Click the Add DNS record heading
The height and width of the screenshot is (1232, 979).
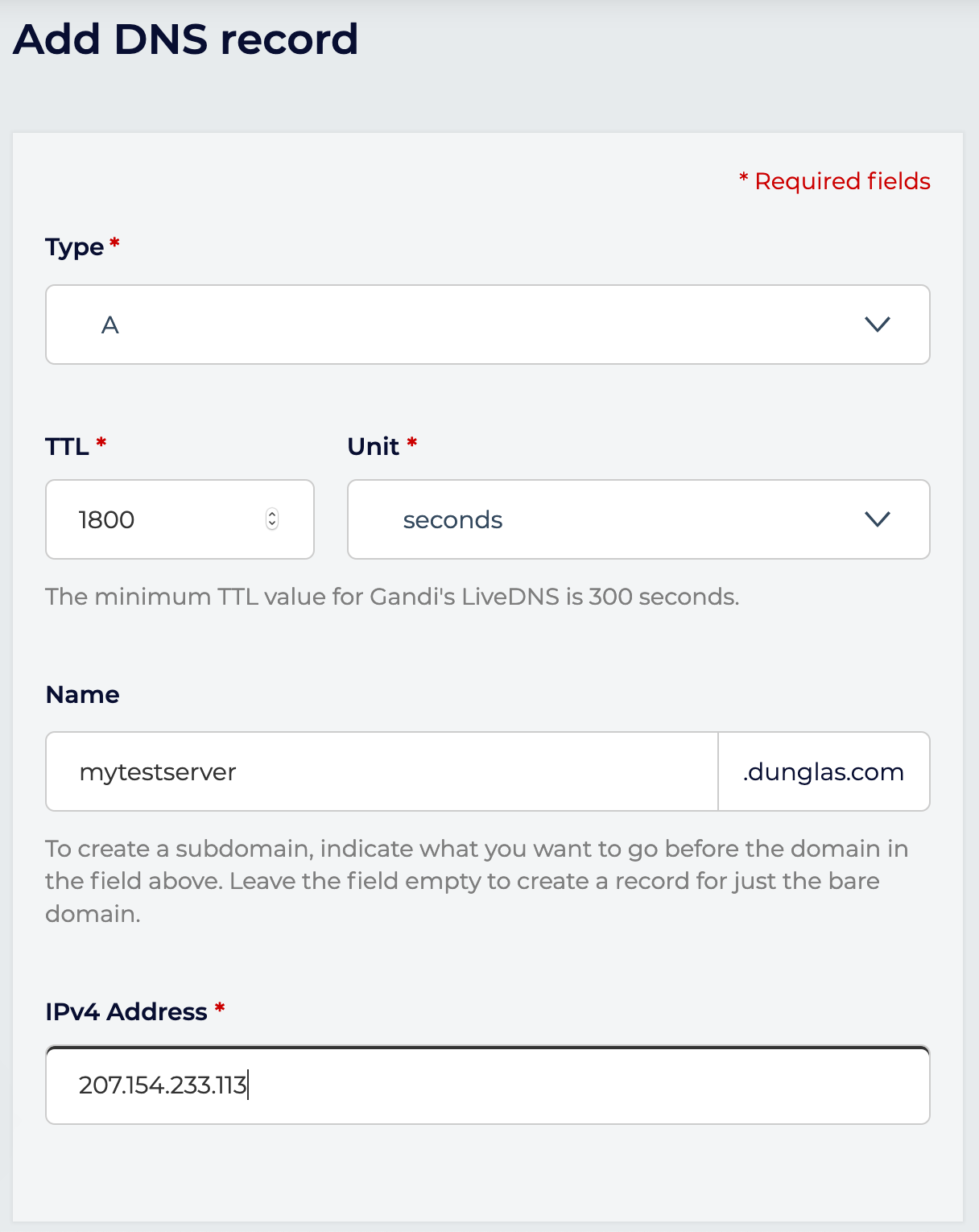point(187,38)
